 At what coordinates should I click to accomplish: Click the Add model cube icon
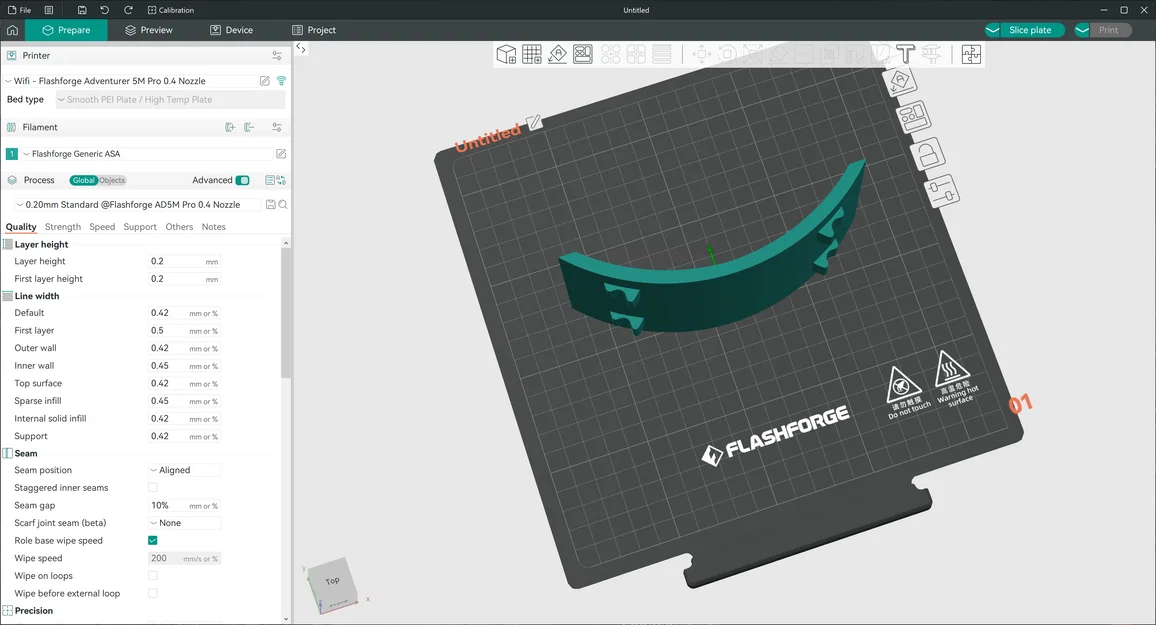point(506,55)
